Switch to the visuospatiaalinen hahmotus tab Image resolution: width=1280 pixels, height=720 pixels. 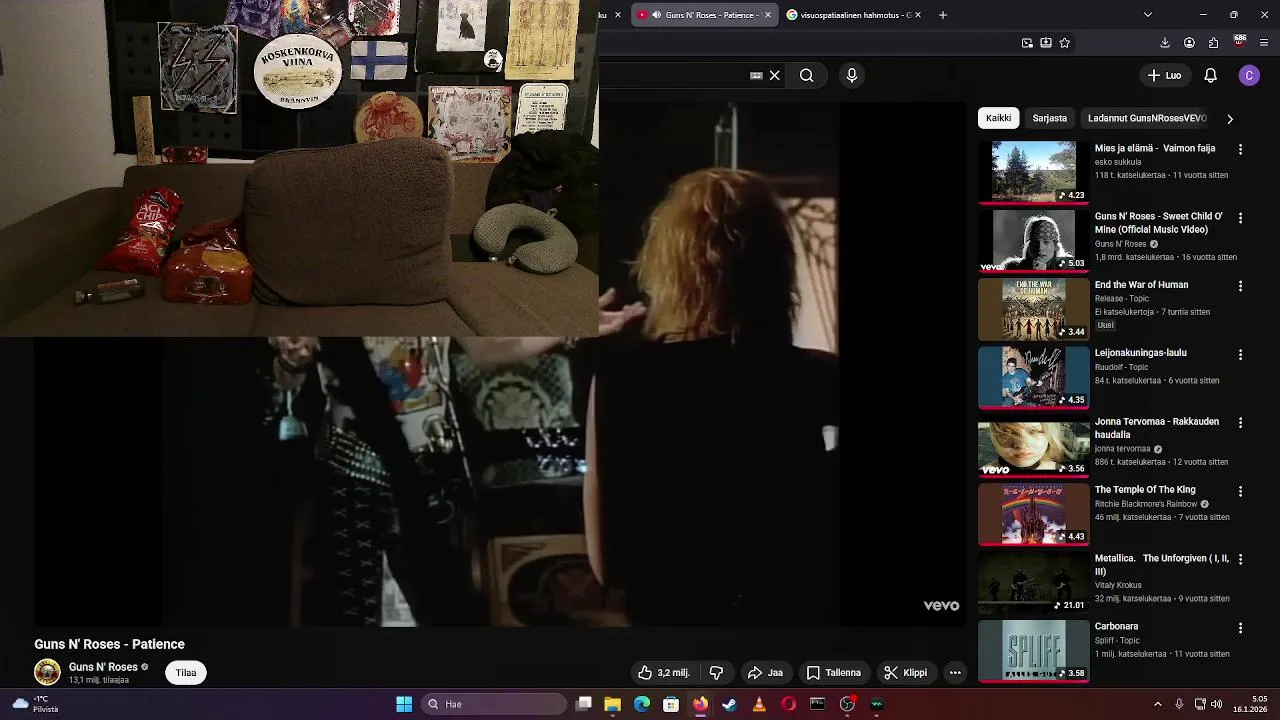pyautogui.click(x=853, y=15)
